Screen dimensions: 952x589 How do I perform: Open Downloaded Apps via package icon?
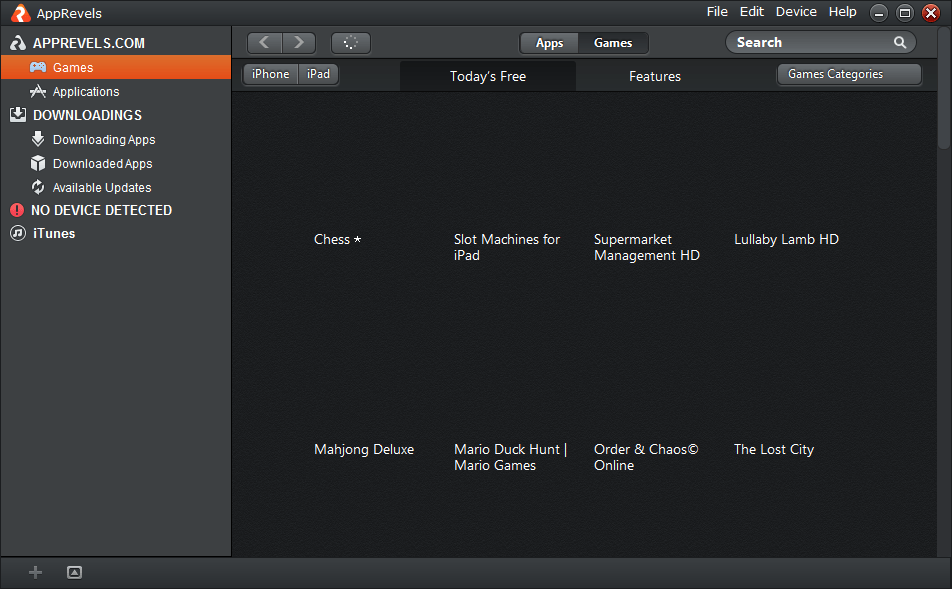coord(38,163)
